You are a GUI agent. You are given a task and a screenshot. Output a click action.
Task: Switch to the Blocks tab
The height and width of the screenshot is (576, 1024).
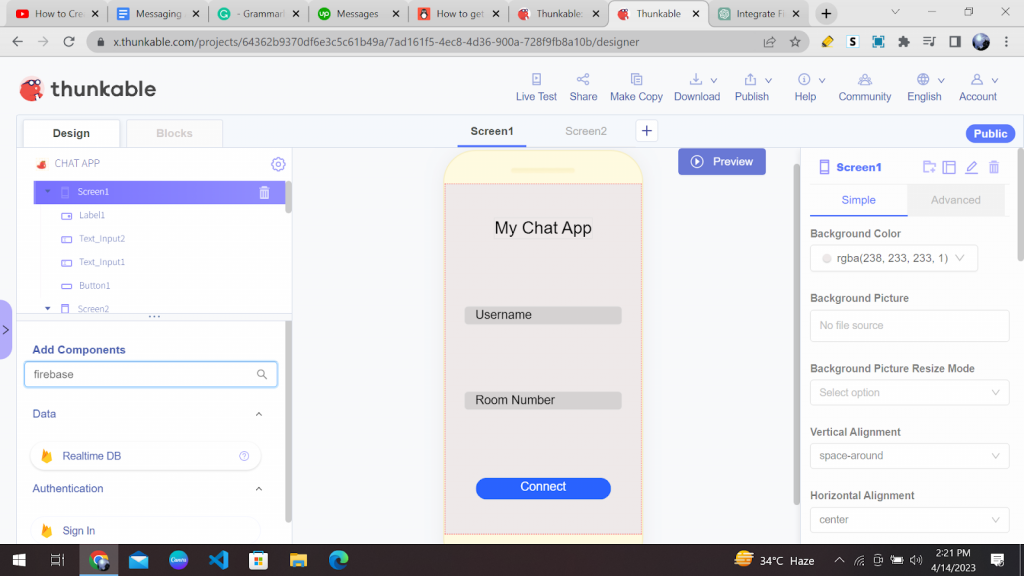click(173, 131)
